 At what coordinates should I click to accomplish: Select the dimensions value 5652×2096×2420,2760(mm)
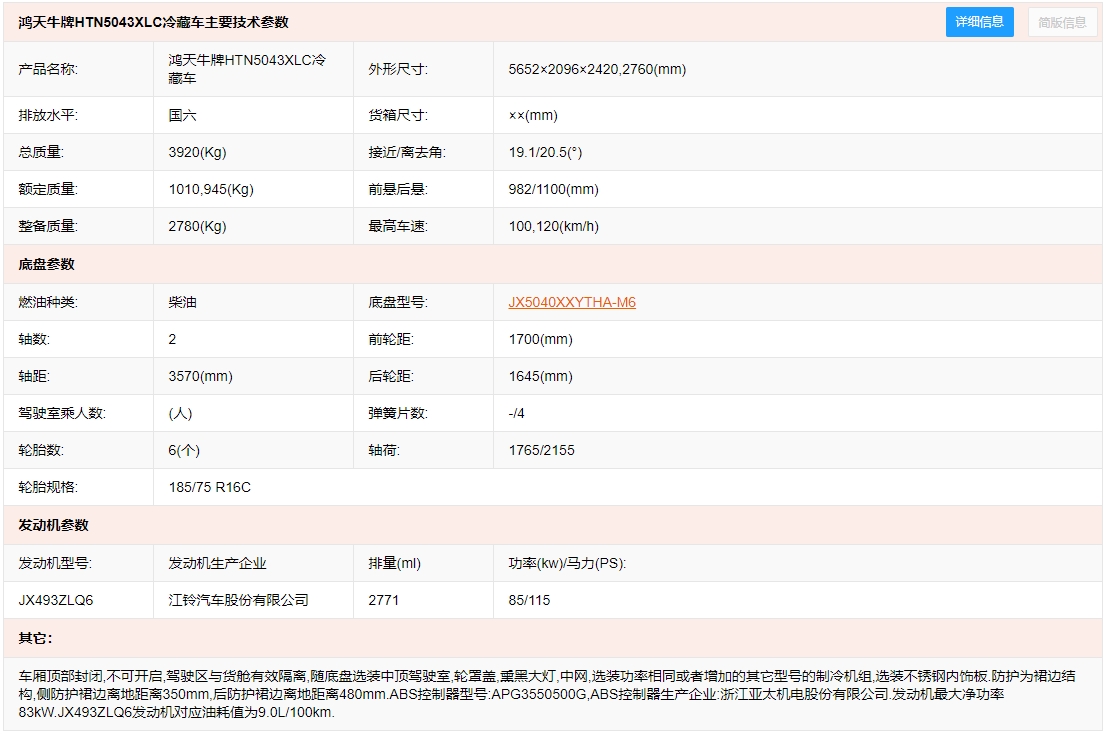pos(597,69)
